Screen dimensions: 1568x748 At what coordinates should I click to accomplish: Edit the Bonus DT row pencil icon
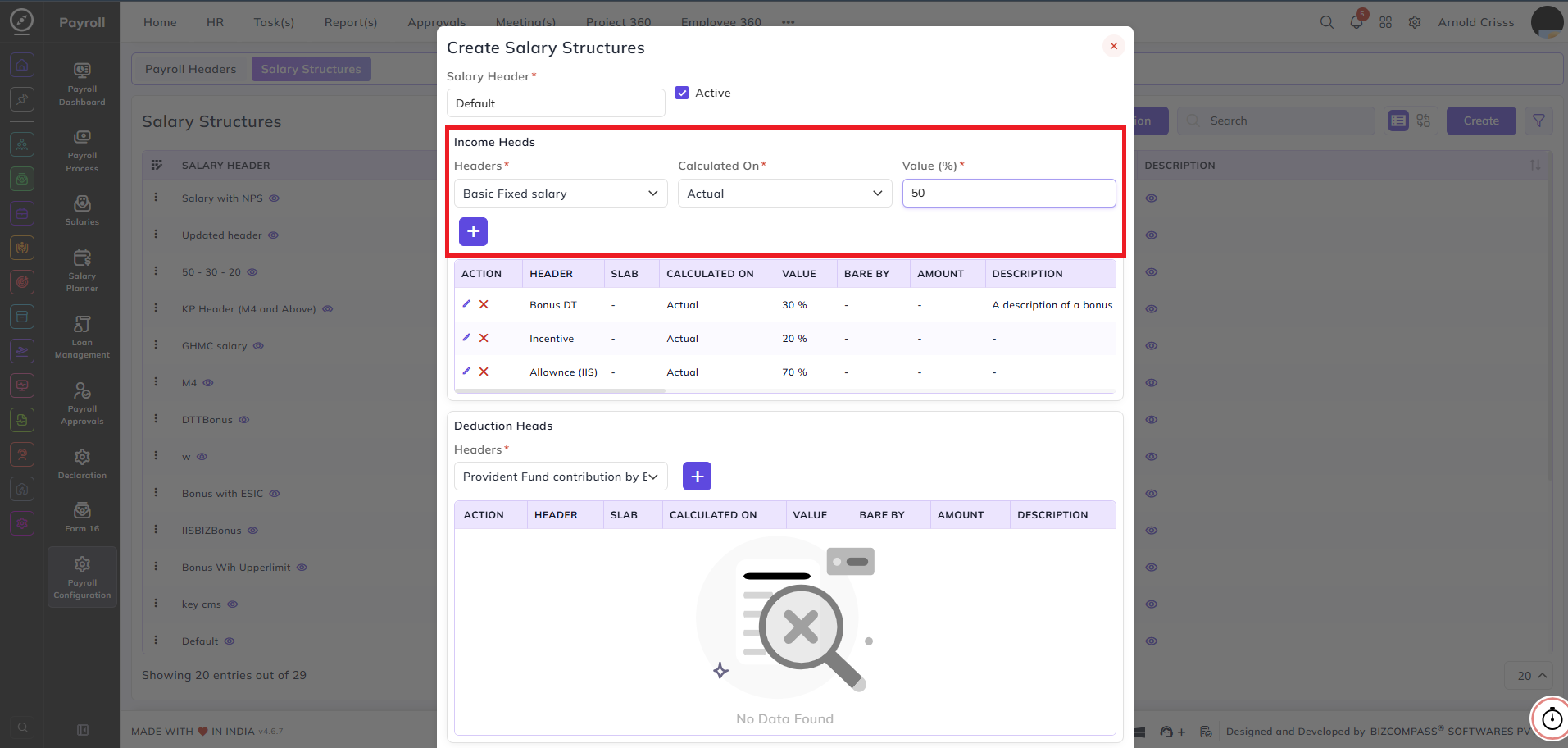[x=466, y=303]
